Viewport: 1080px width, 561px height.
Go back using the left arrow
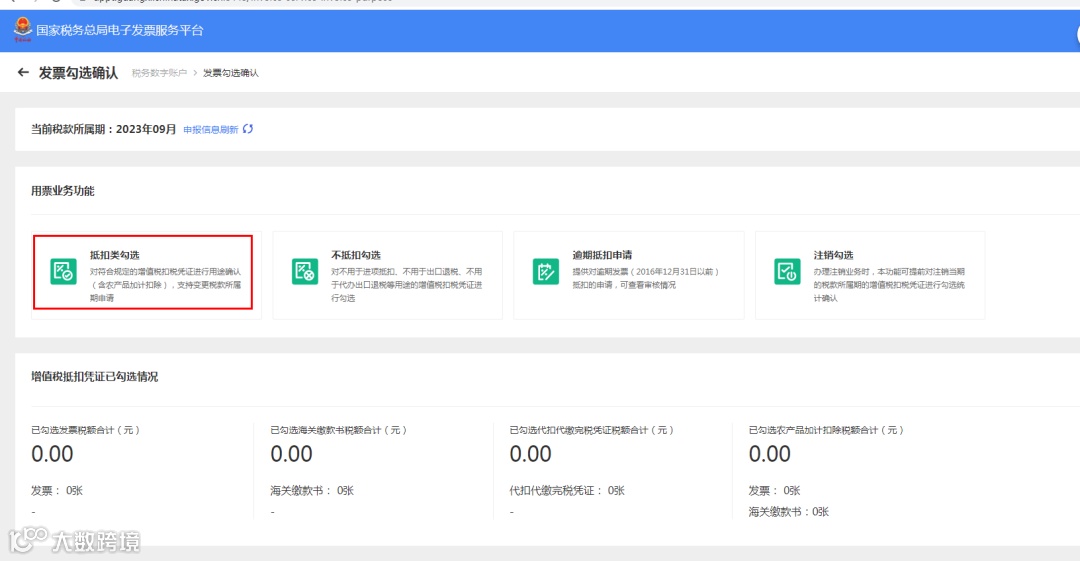tap(23, 72)
